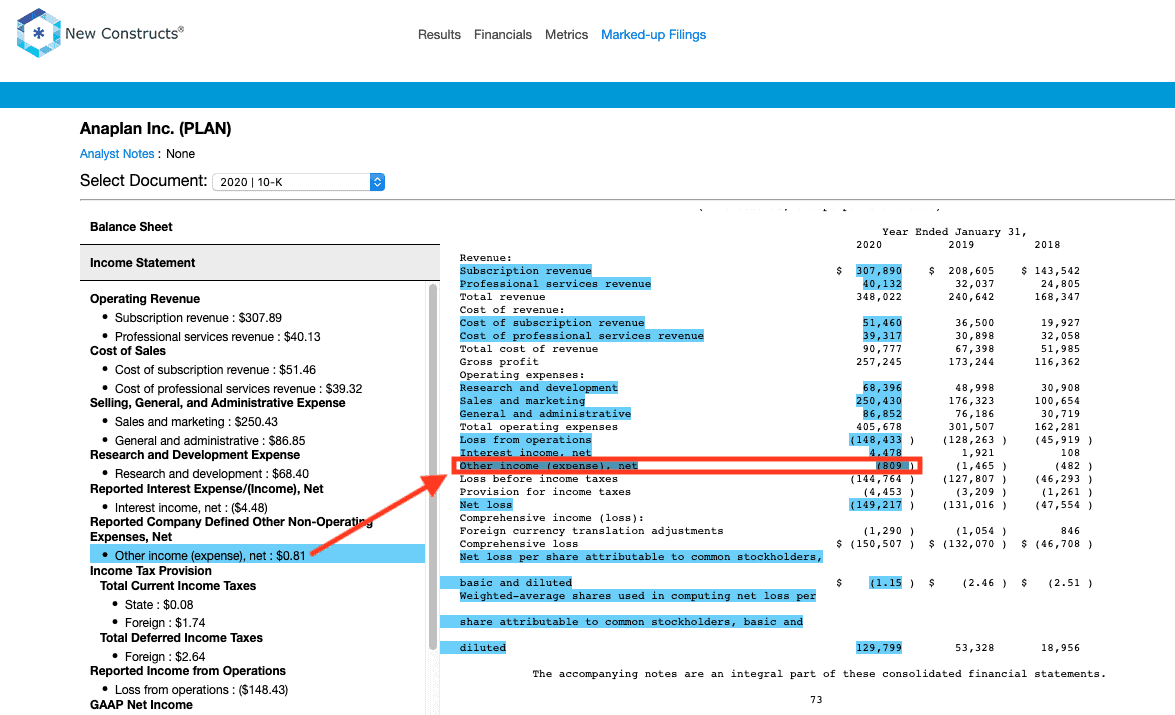The image size is (1175, 715).
Task: Select Loss from operations : ($148.43) item
Action: pos(201,690)
